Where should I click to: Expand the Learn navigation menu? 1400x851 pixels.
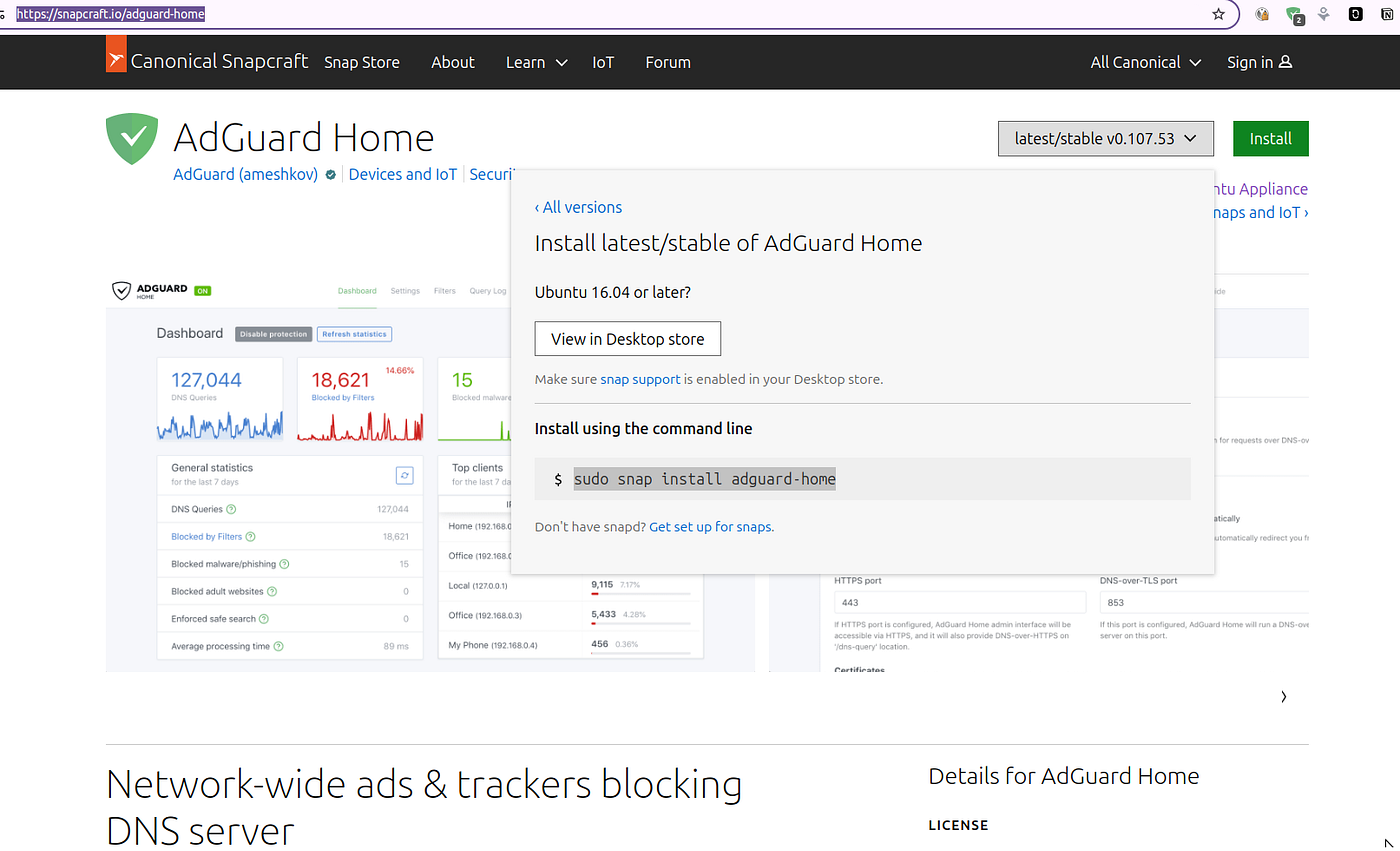(x=536, y=62)
